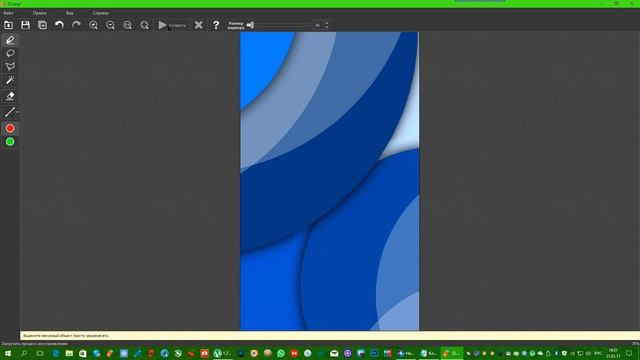
Task: Run the erase process with play button
Action: (x=172, y=25)
